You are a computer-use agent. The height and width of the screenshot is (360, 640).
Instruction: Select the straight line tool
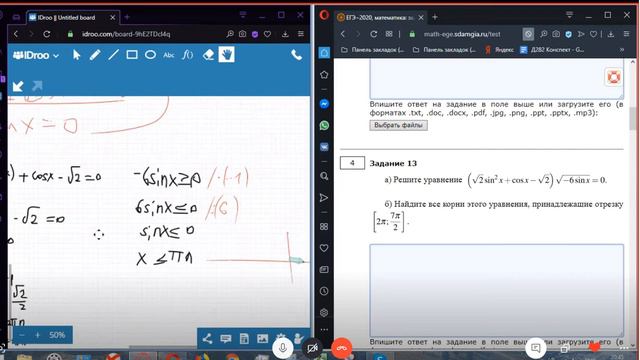click(x=113, y=55)
